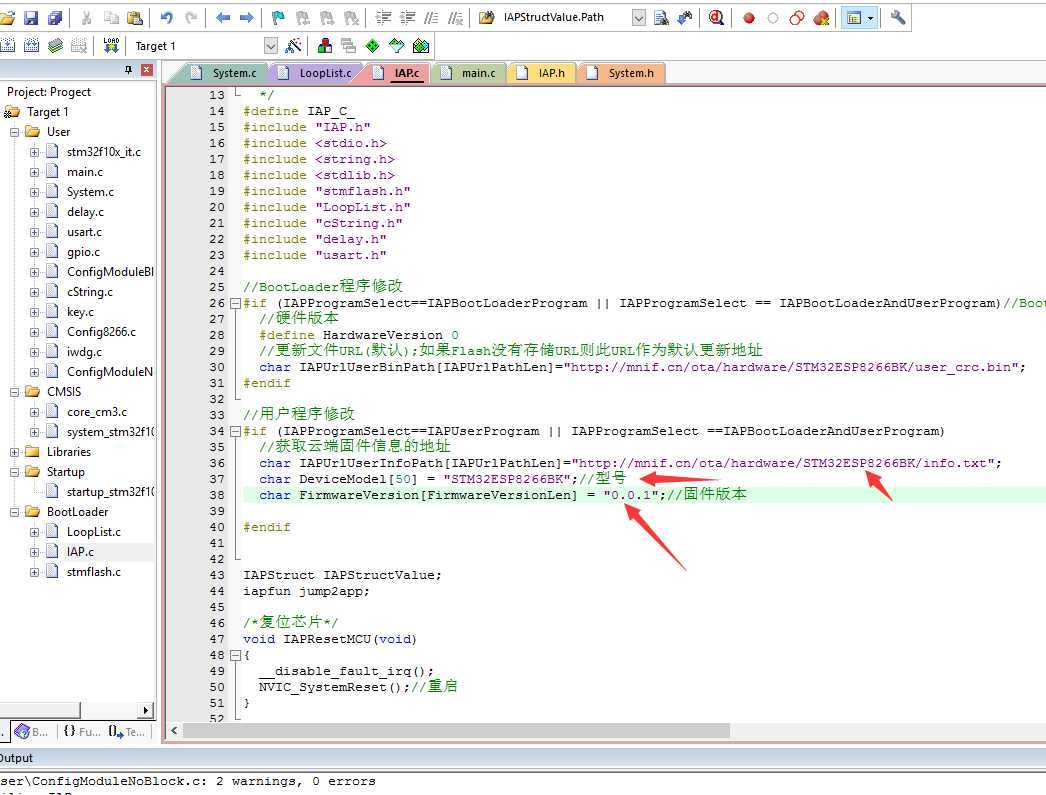Fold the #if block at line 26
Viewport: 1046px width, 795px height.
click(235, 303)
